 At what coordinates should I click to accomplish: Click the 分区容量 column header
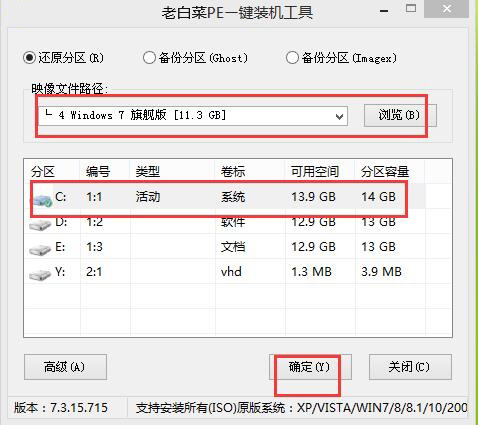pyautogui.click(x=385, y=172)
